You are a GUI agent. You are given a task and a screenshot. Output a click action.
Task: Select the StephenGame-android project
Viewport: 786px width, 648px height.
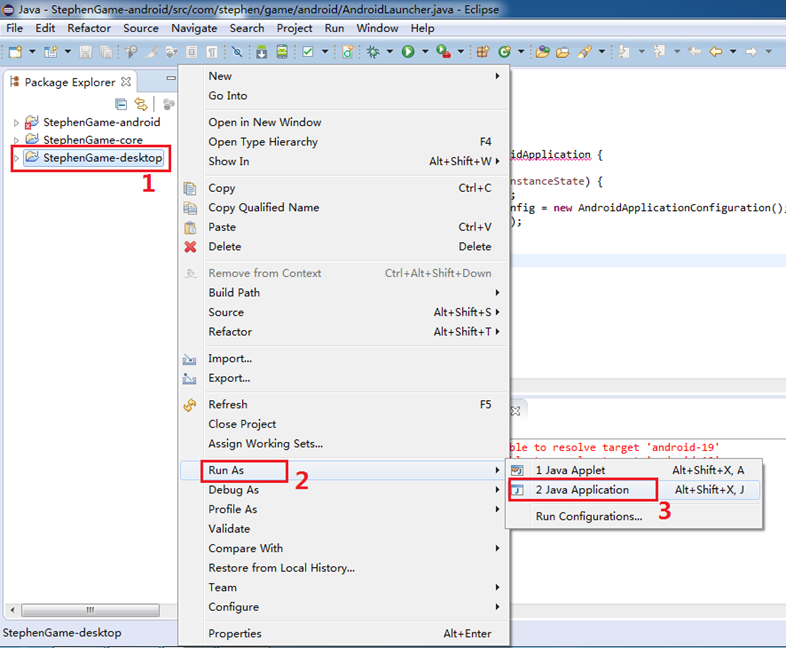102,122
